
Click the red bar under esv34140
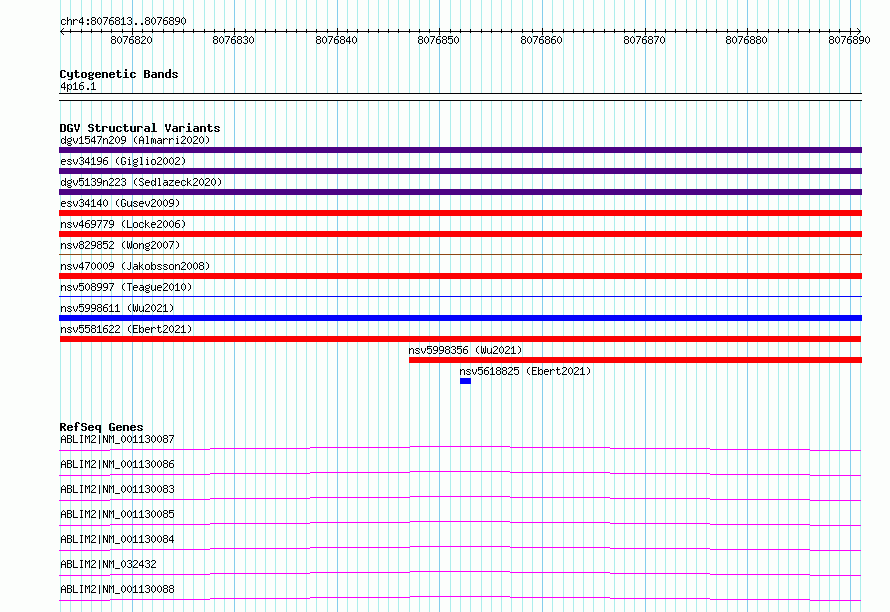pyautogui.click(x=460, y=213)
